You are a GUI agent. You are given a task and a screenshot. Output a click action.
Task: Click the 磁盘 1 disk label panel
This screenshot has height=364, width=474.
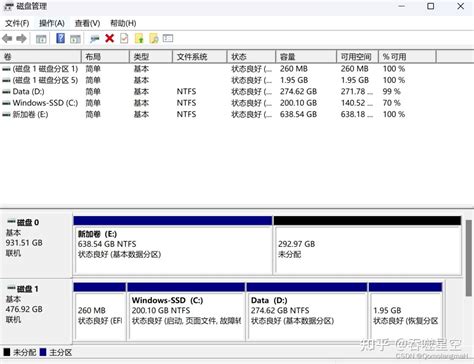click(x=36, y=311)
